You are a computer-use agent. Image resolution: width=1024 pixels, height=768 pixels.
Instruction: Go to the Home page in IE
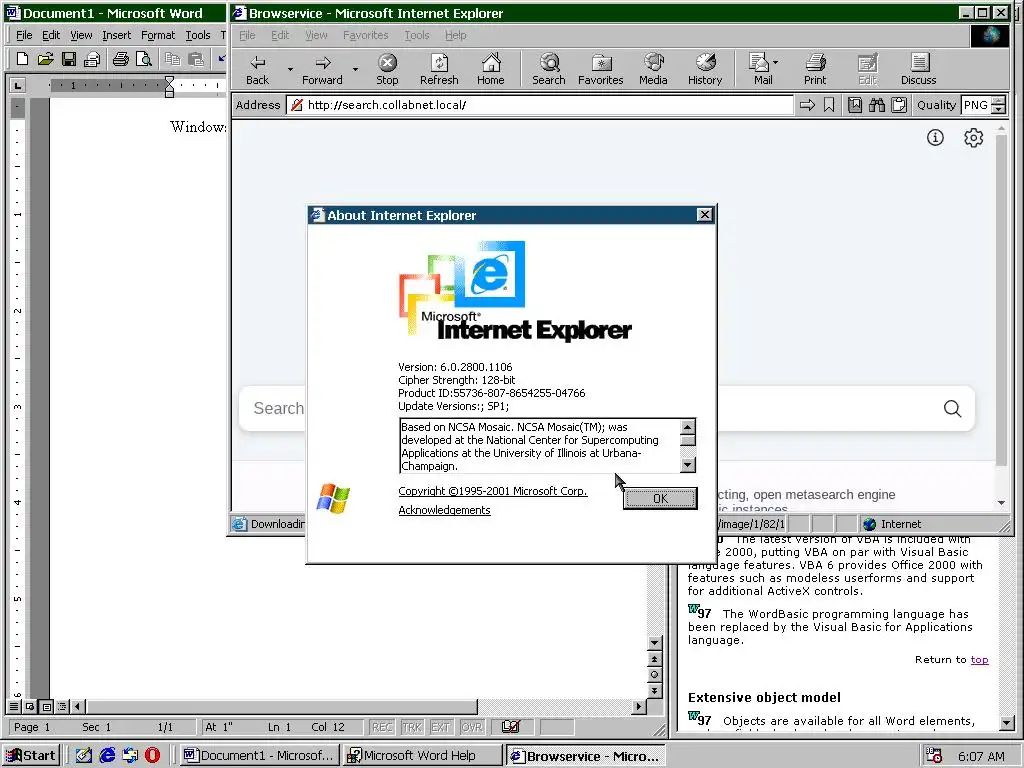coord(490,70)
